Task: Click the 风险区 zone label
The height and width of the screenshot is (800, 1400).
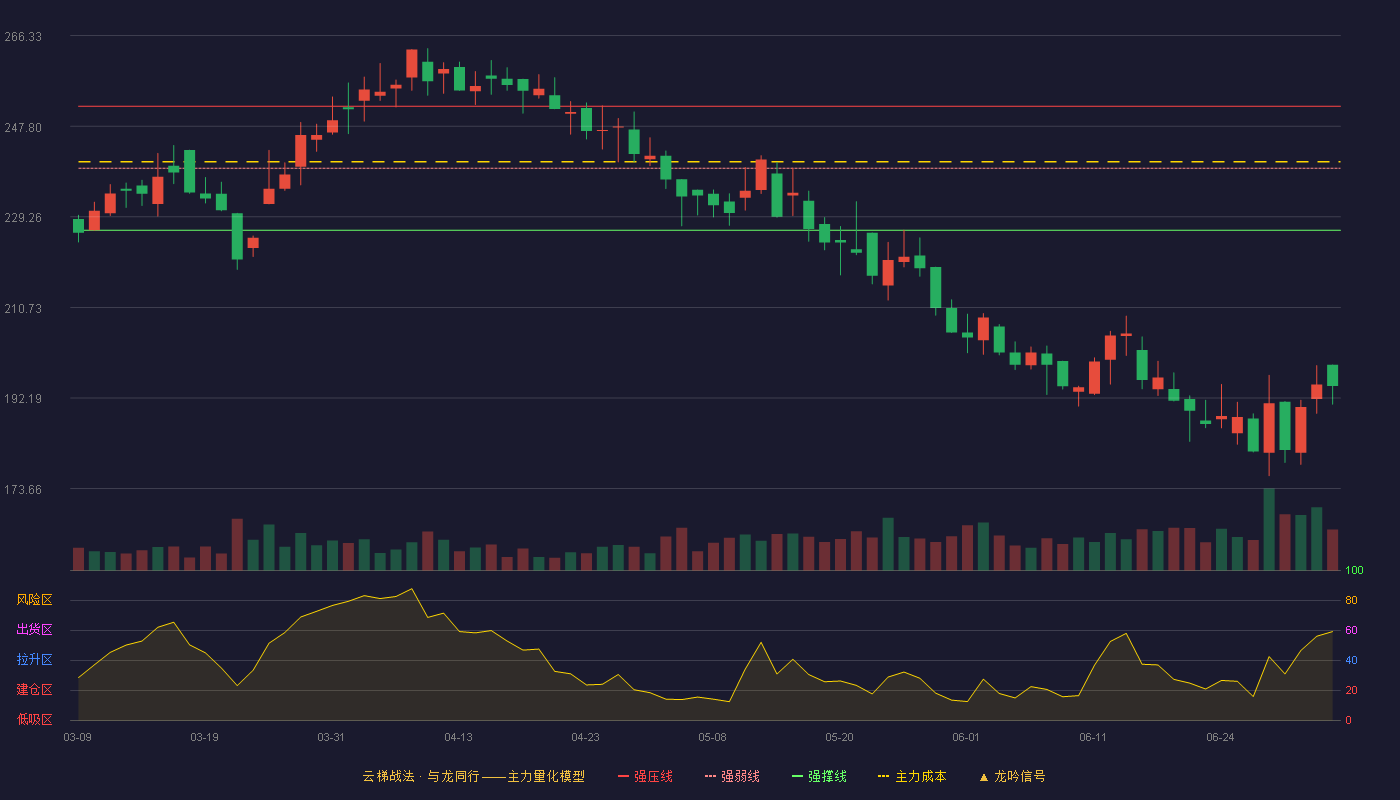Action: pyautogui.click(x=34, y=600)
